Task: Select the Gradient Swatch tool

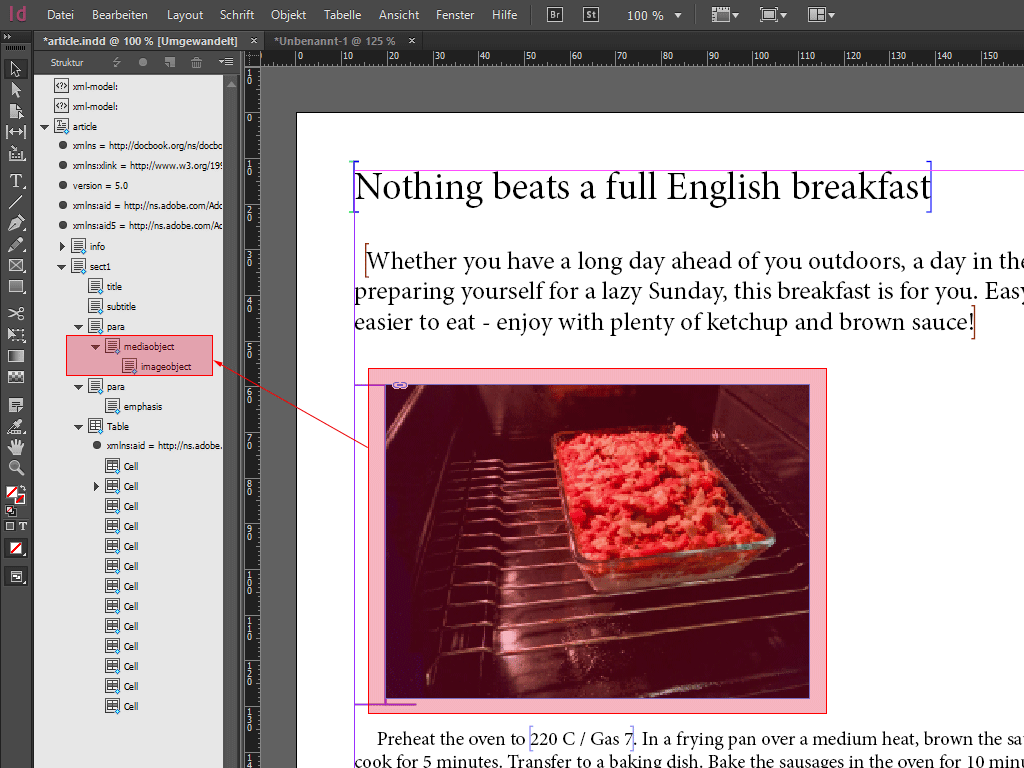Action: click(x=16, y=356)
